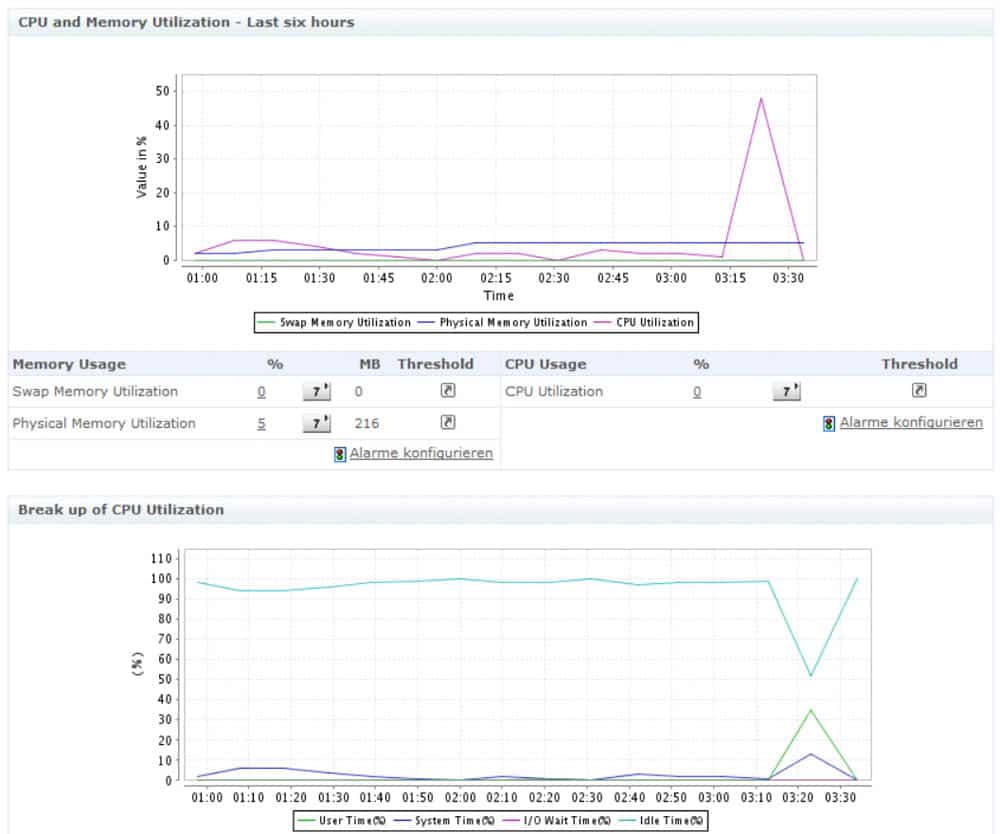This screenshot has height=834, width=1000.
Task: Click alarm icon under CPU Usage table
Action: click(x=828, y=423)
